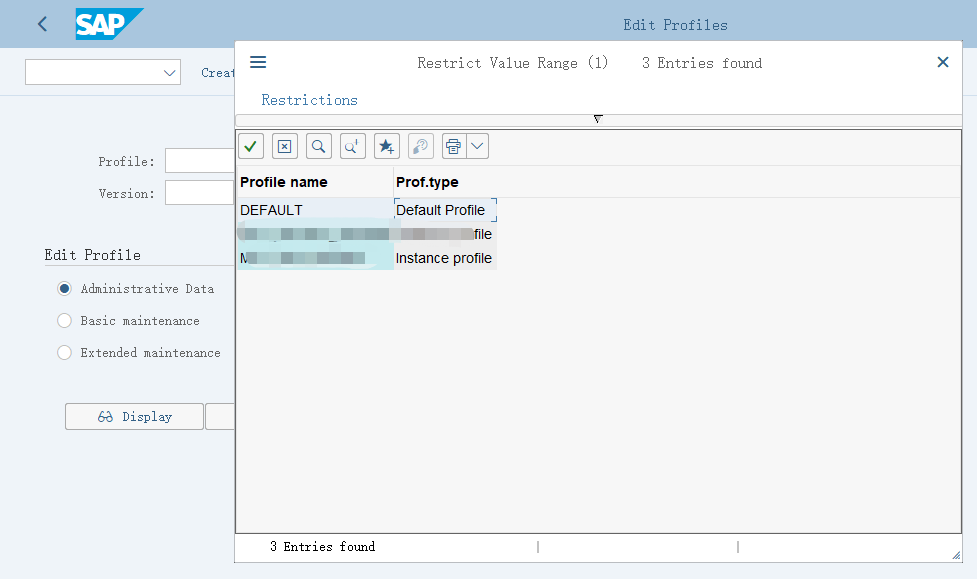Select the DEFAULT profile row
This screenshot has height=579, width=977.
pos(272,210)
